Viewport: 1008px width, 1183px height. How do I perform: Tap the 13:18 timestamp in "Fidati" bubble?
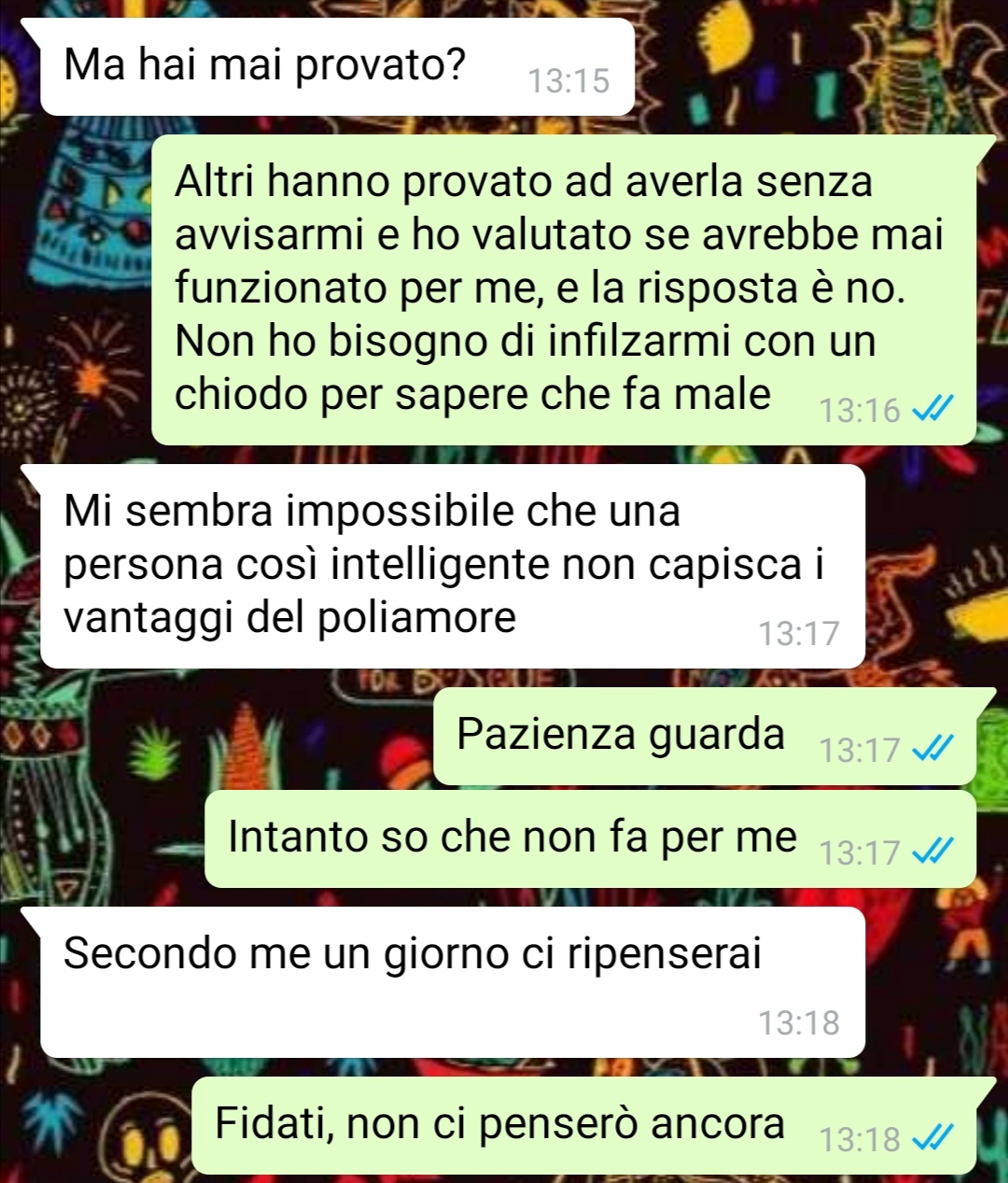click(860, 1139)
